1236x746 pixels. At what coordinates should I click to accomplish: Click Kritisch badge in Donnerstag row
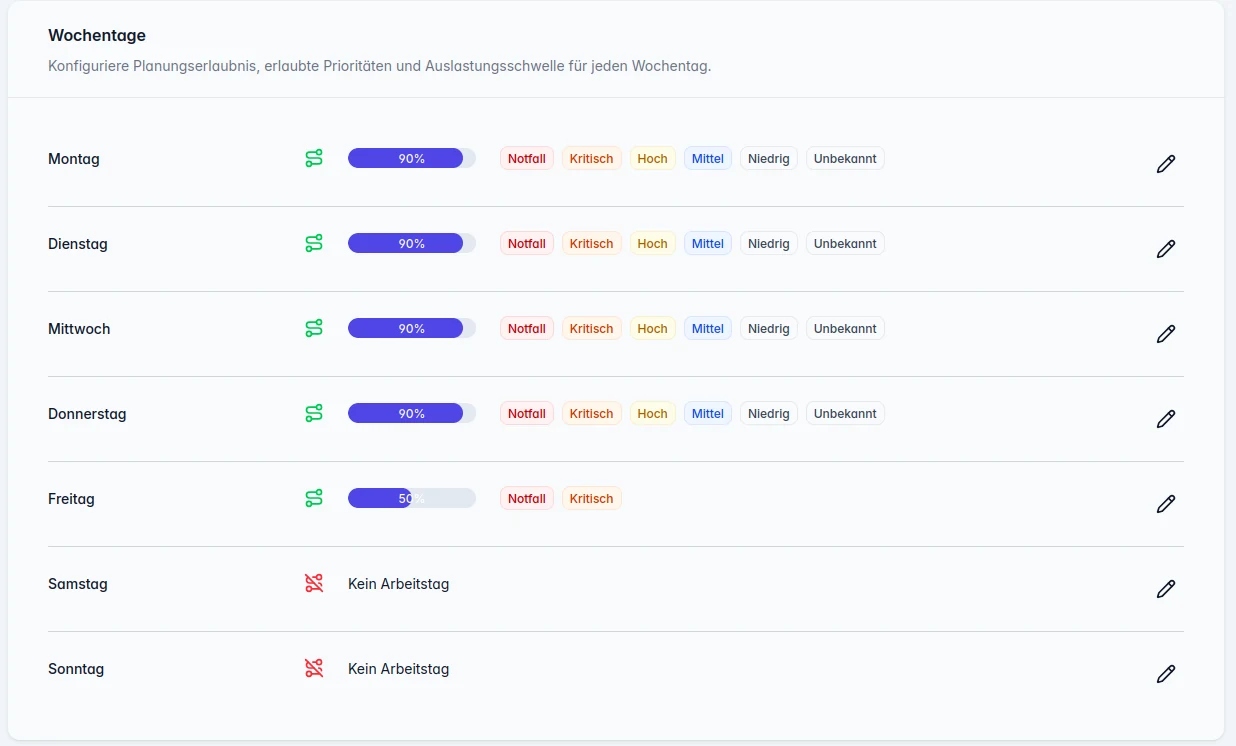coord(592,413)
